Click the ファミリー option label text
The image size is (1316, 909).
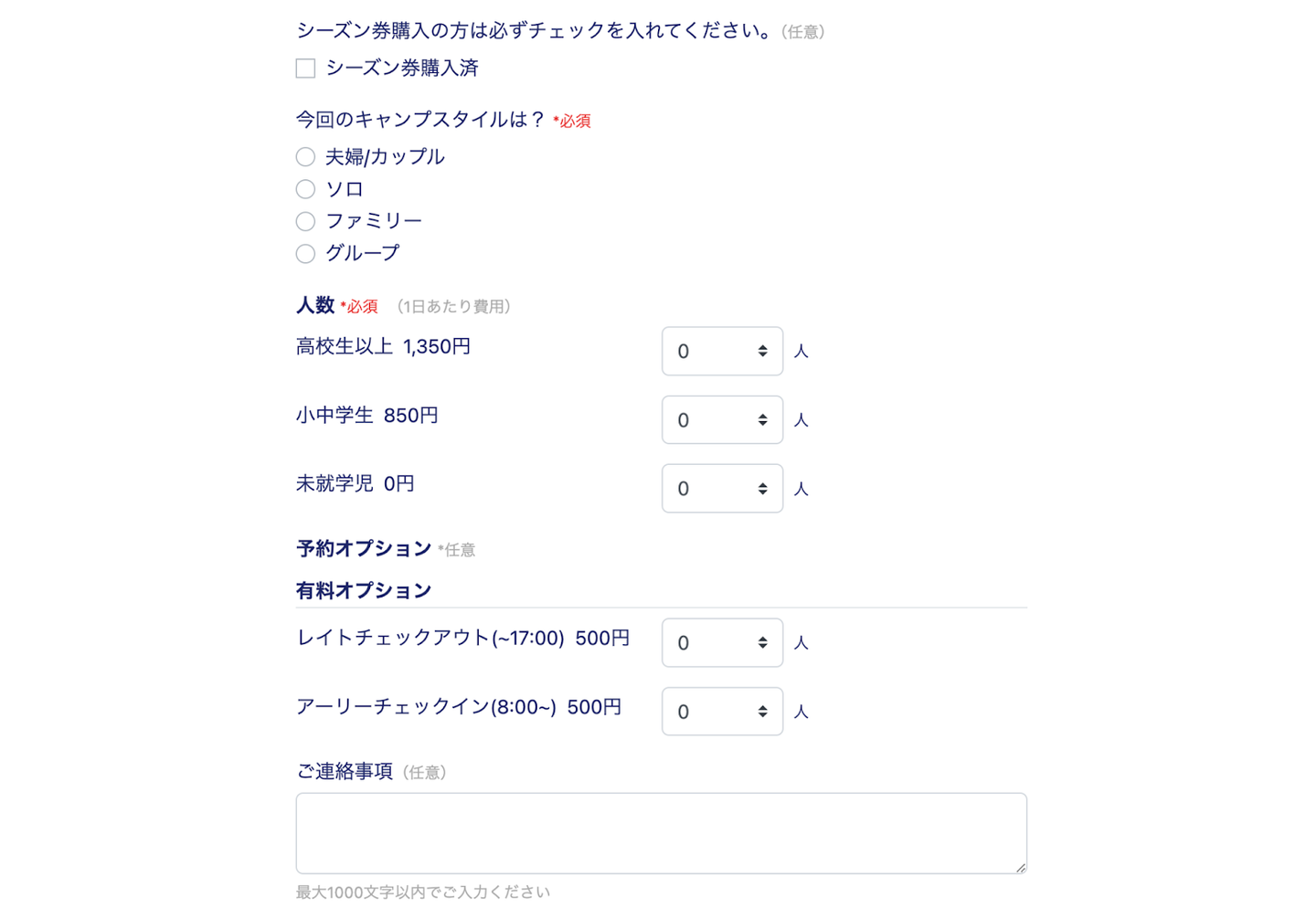tap(374, 221)
